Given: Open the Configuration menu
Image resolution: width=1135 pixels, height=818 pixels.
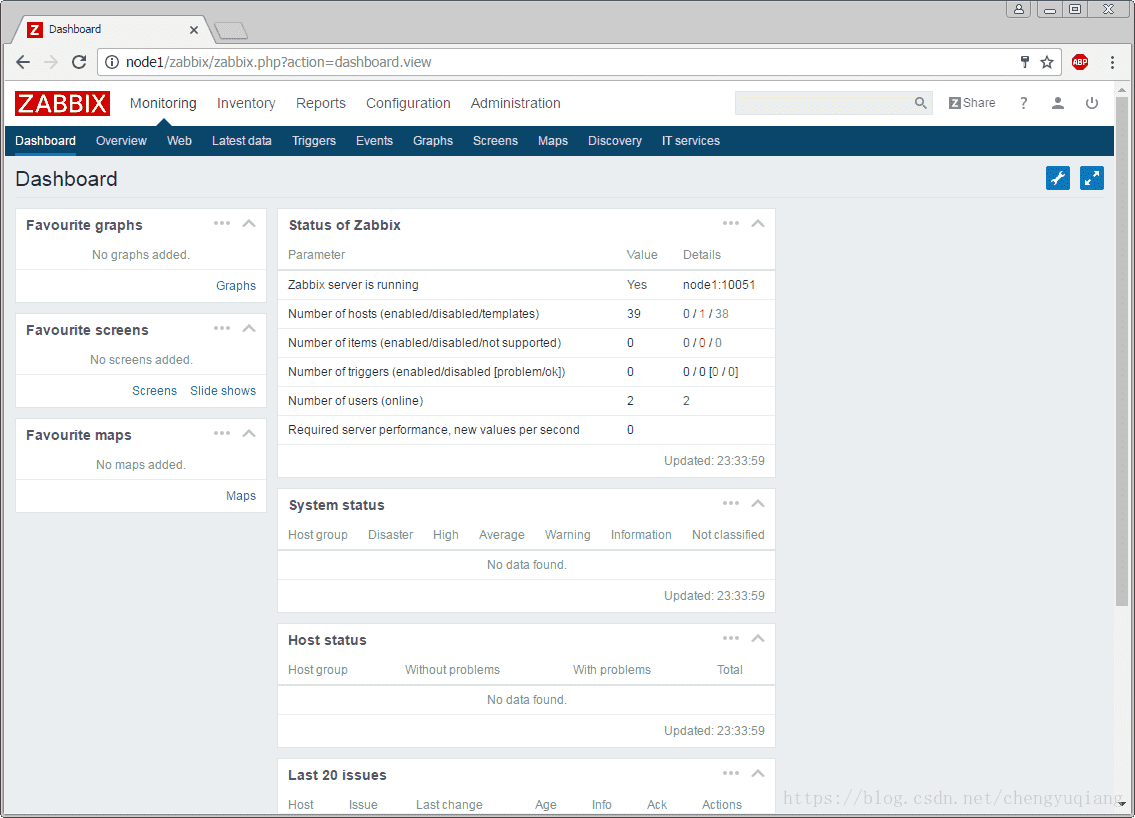Looking at the screenshot, I should (408, 104).
